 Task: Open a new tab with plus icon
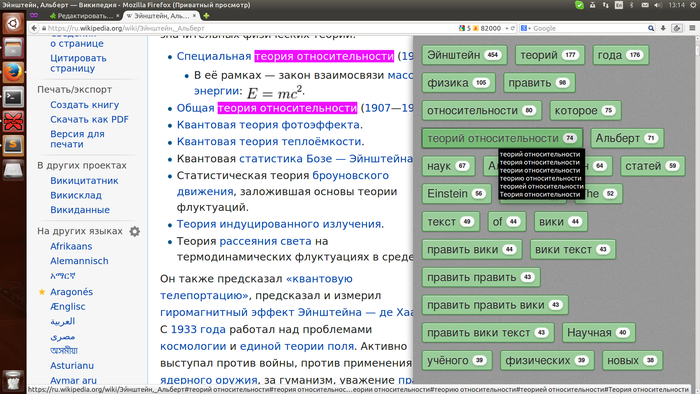[206, 16]
